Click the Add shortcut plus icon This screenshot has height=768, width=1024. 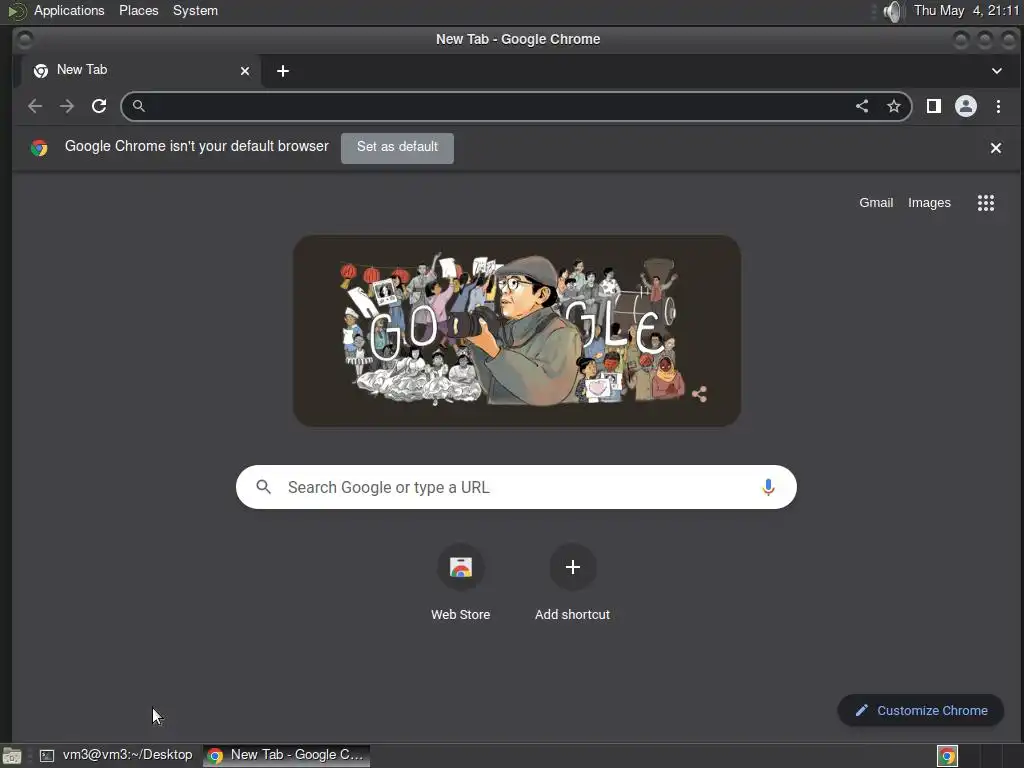coord(573,567)
